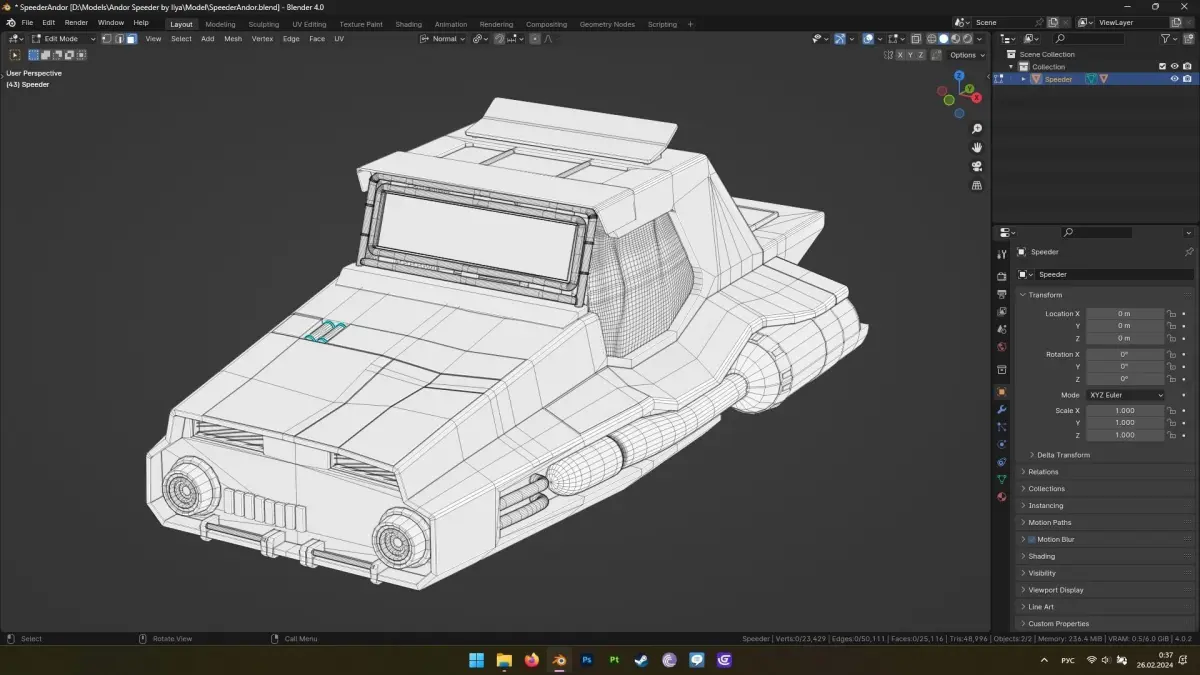Select edge select mode icon
1200x675 pixels.
[x=119, y=39]
